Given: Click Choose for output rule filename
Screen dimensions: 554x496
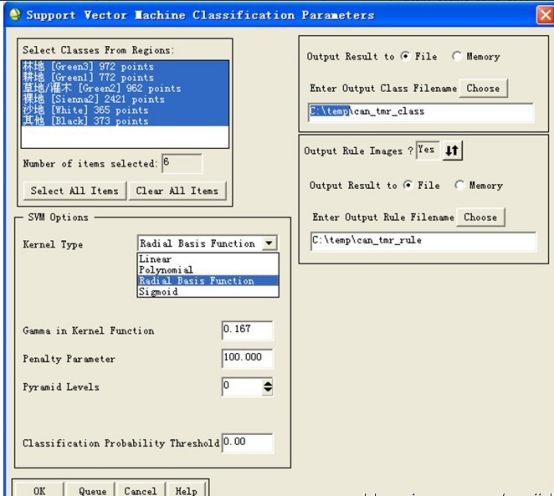Looking at the screenshot, I should point(481,217).
